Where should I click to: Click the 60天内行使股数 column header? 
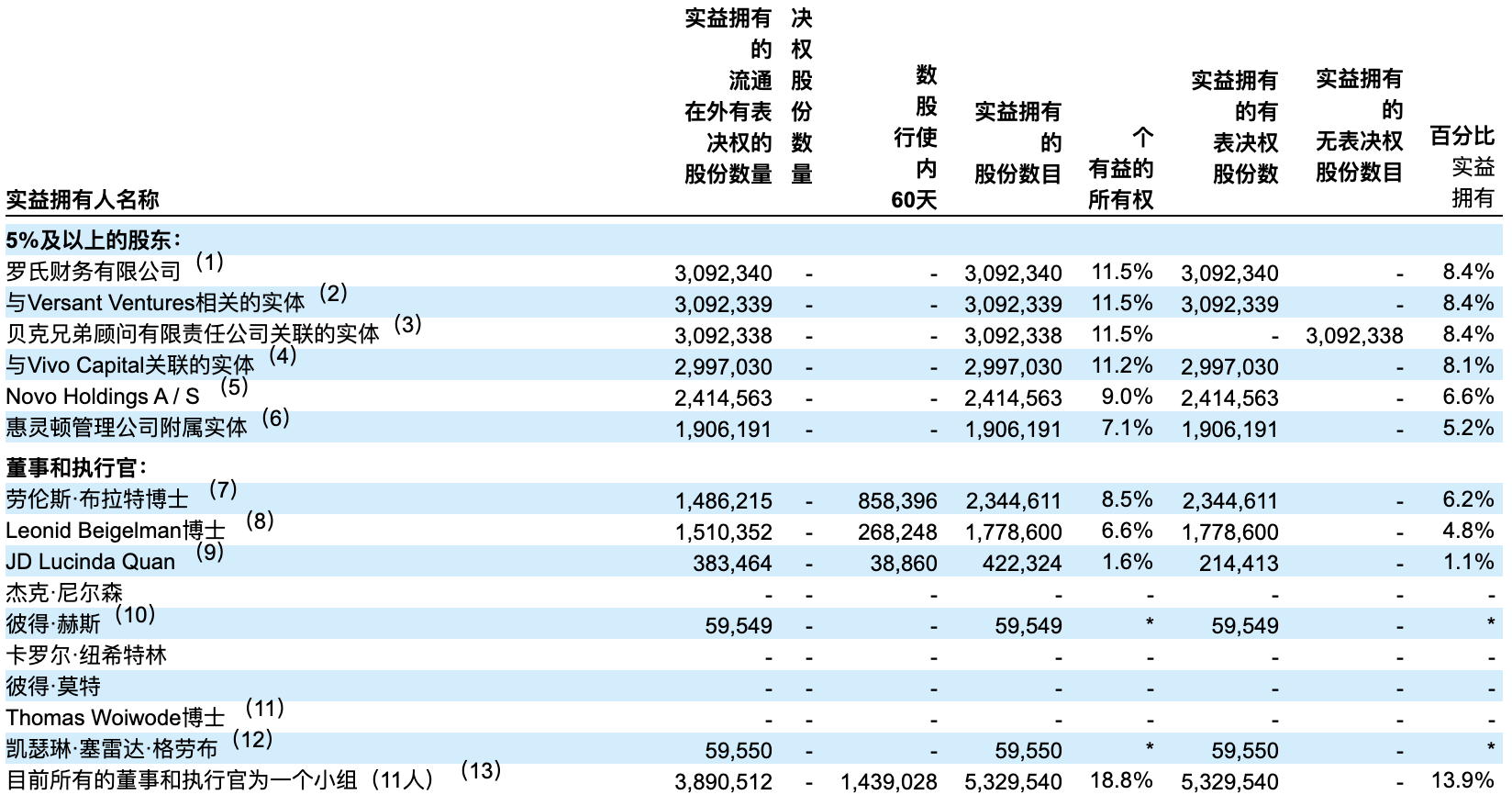tap(916, 137)
